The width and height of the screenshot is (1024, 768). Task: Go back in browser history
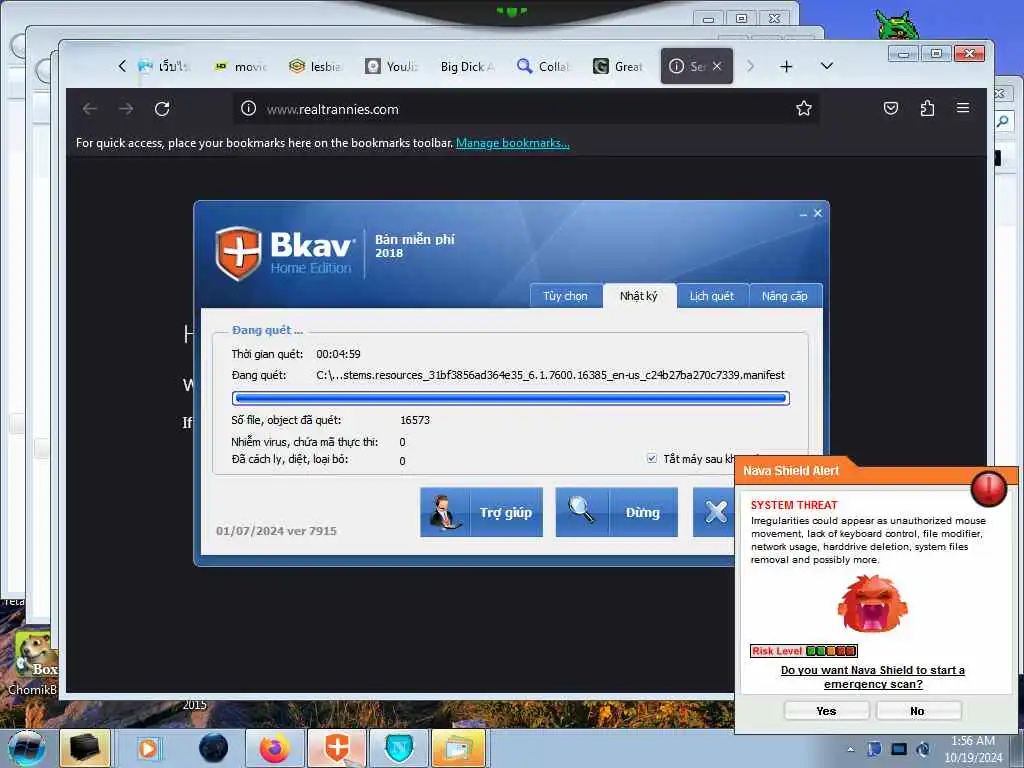click(89, 108)
